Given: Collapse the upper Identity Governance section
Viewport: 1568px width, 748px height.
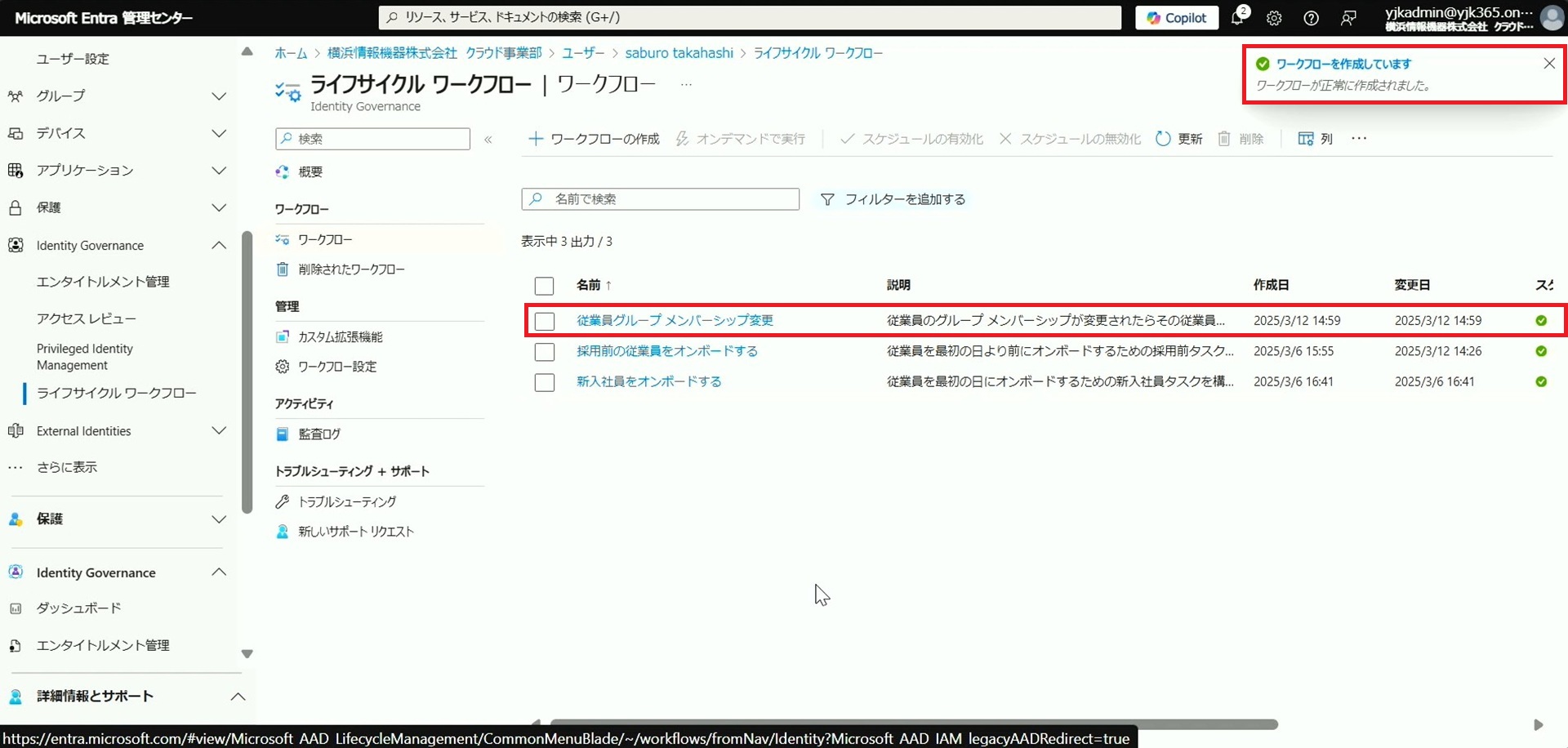Looking at the screenshot, I should click(219, 245).
